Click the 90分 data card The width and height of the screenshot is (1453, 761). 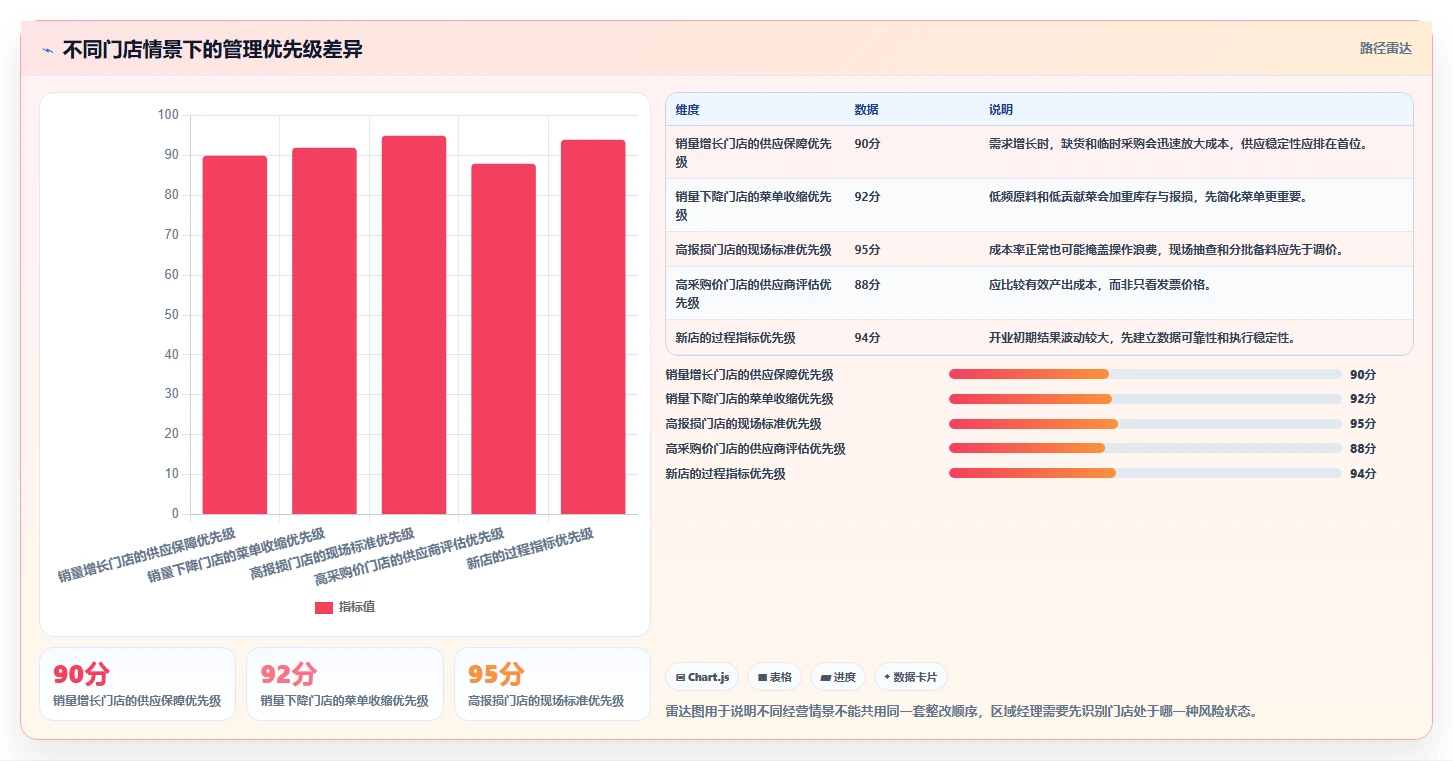coord(137,684)
